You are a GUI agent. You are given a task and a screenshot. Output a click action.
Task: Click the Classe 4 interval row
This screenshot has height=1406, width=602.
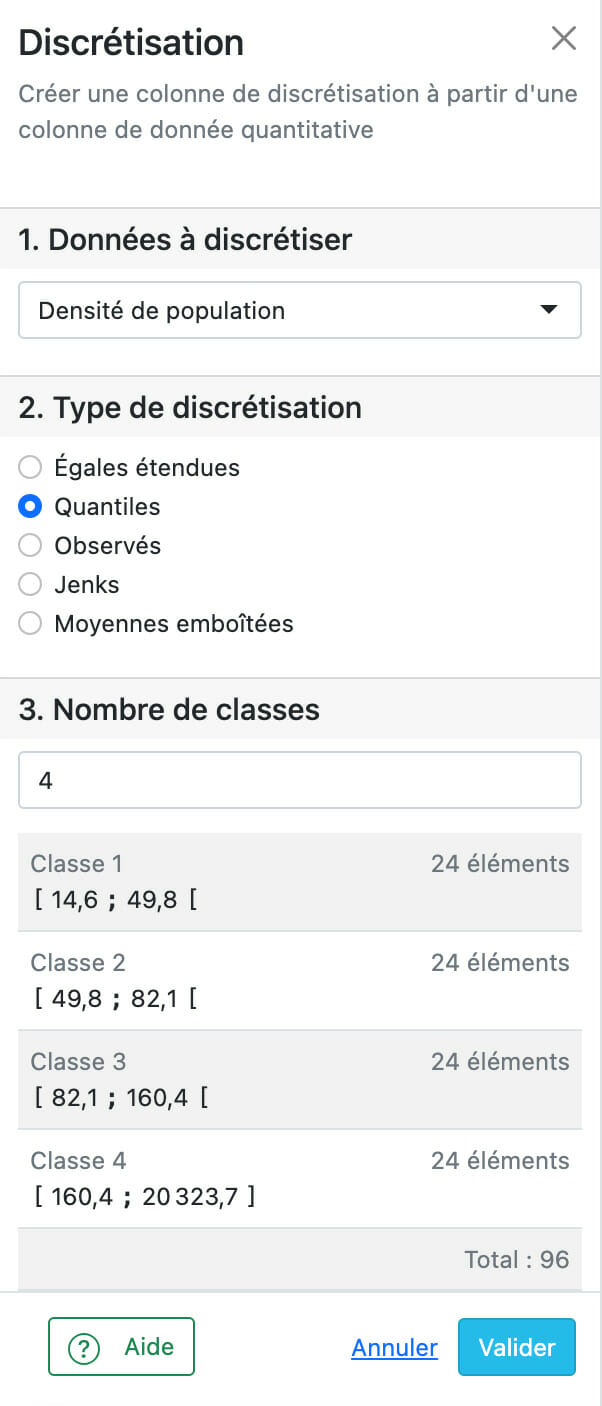pyautogui.click(x=299, y=1179)
